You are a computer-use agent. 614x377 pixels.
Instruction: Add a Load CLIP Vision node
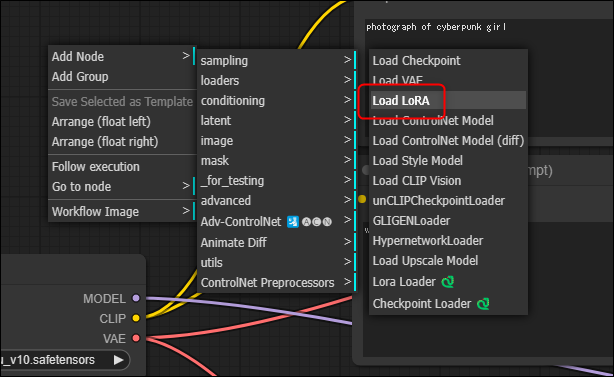[448, 180]
